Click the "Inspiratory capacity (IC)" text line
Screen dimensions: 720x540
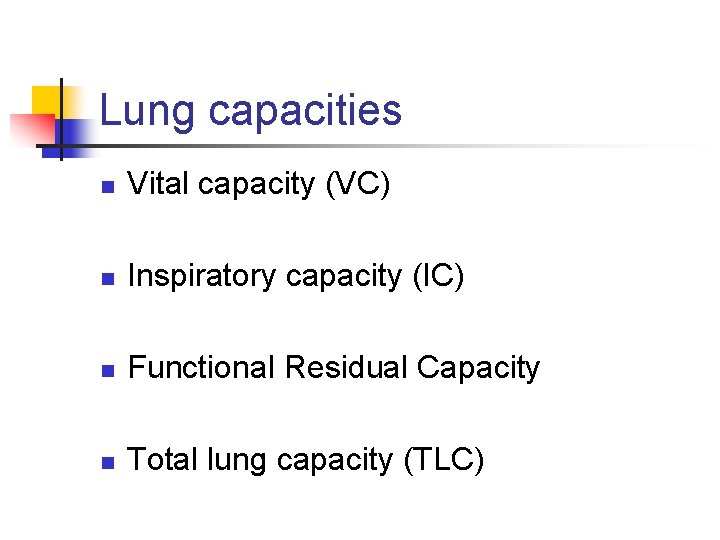coord(296,276)
